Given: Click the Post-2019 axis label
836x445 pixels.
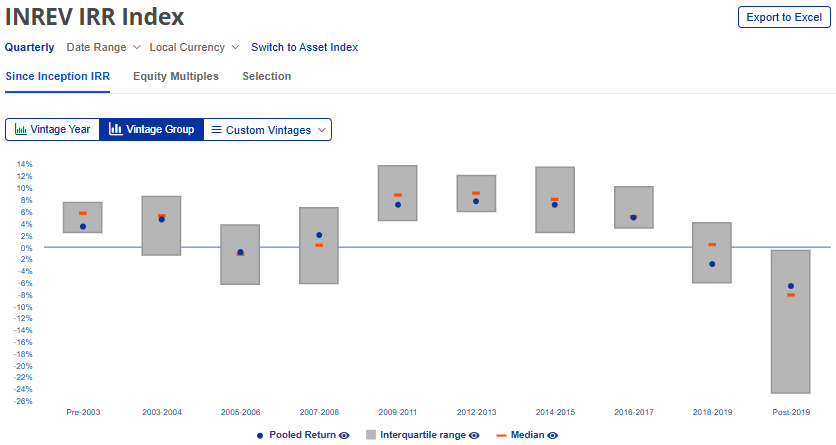Looking at the screenshot, I should tap(791, 412).
